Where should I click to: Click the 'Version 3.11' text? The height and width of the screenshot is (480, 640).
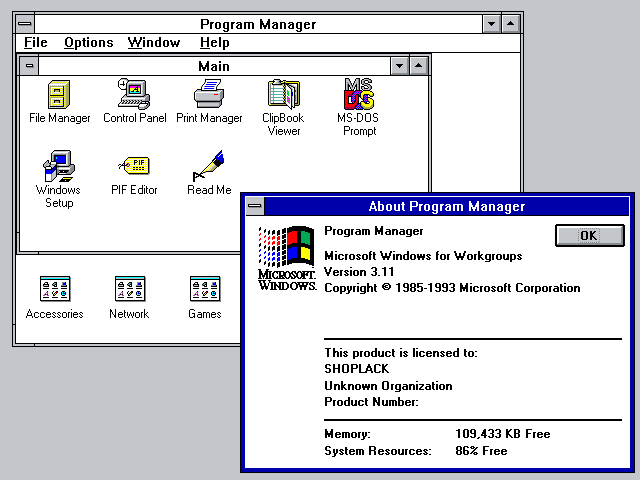pos(359,272)
